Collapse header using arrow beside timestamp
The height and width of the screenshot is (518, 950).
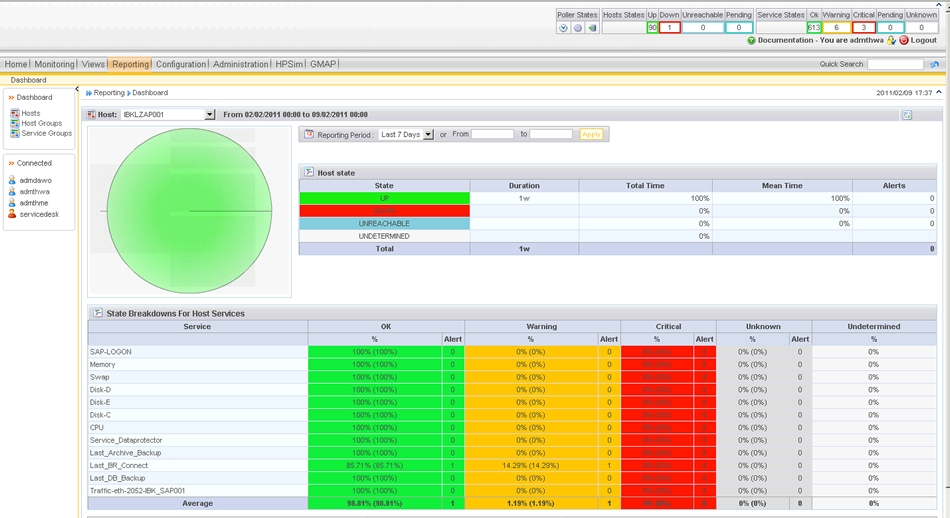point(938,92)
